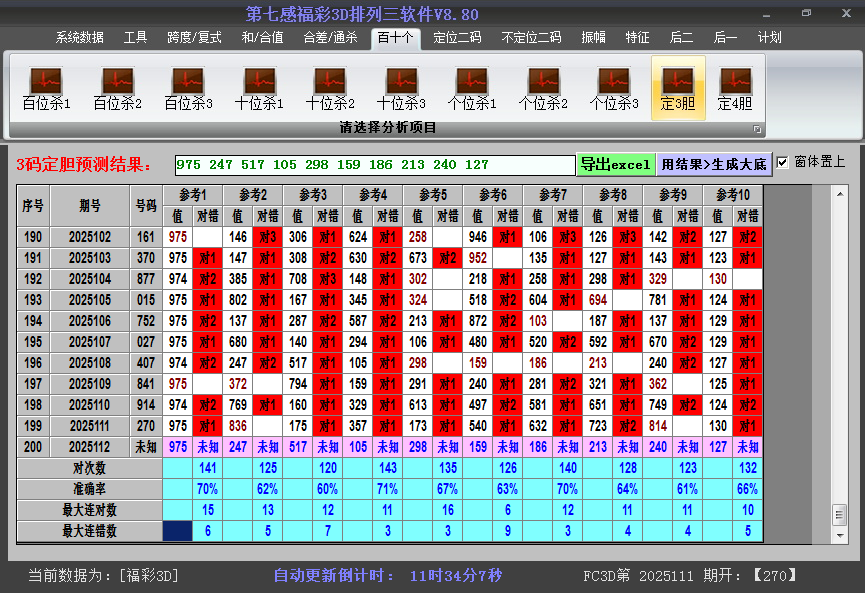
Task: Choose the 十位杀3 analysis icon
Action: pos(401,89)
